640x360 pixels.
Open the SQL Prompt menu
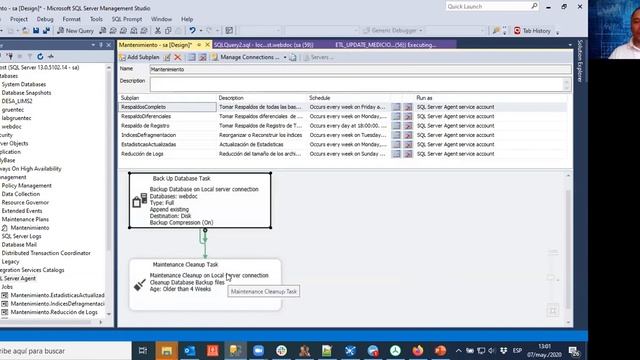pyautogui.click(x=127, y=19)
